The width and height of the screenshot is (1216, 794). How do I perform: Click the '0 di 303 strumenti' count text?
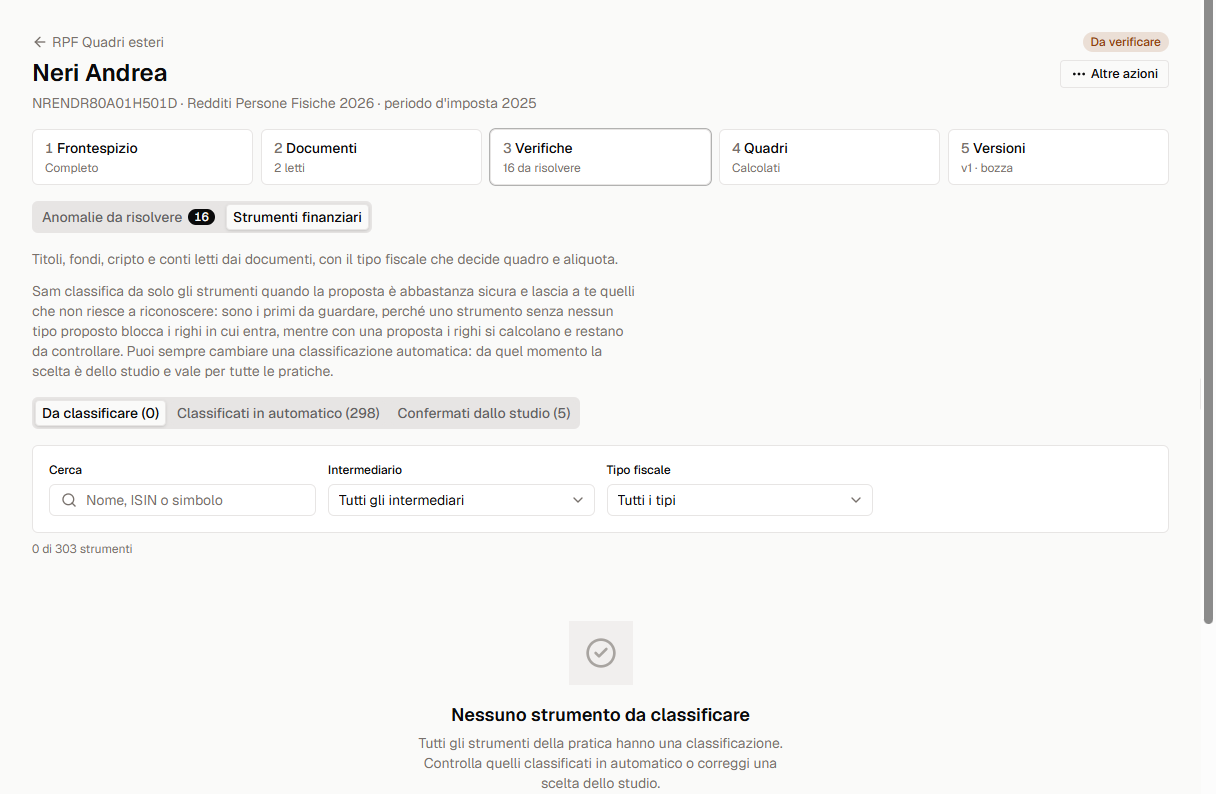point(82,549)
